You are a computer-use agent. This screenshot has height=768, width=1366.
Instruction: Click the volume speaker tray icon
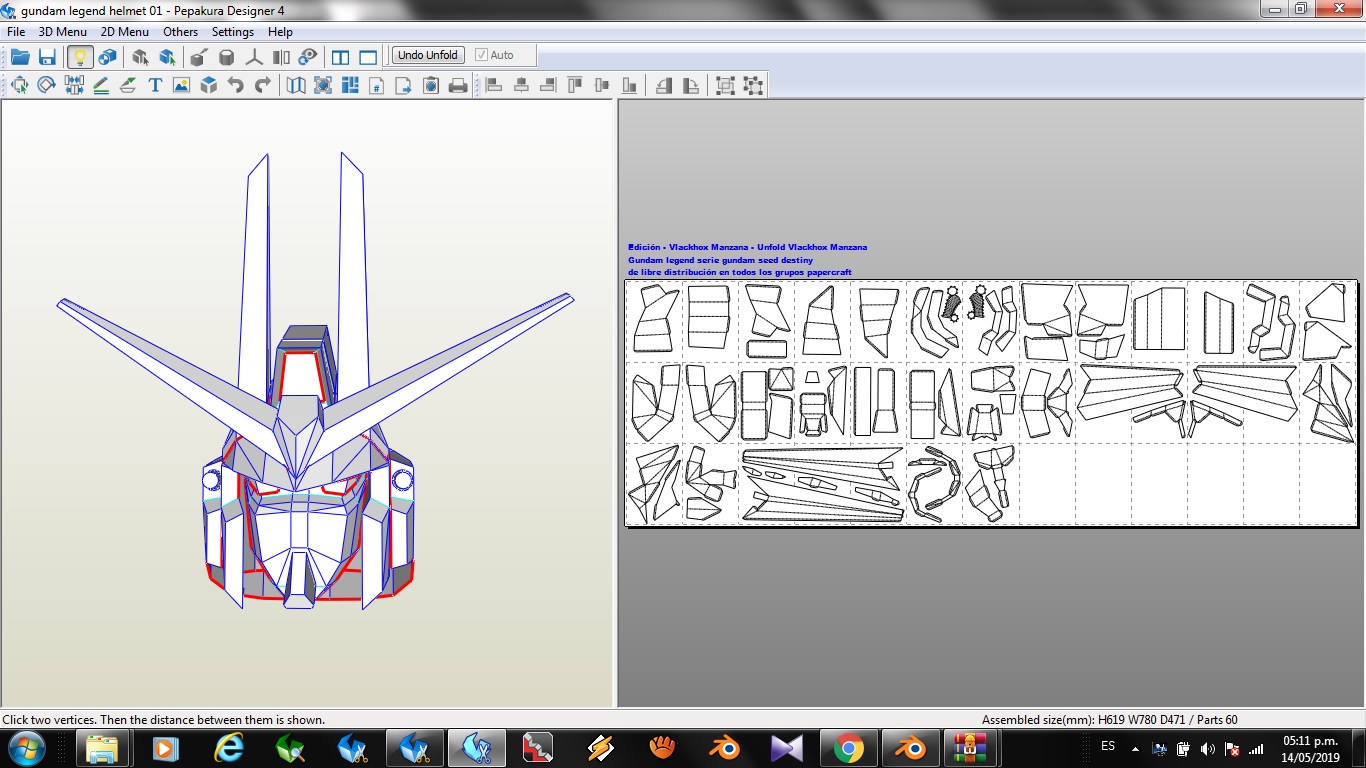1208,748
